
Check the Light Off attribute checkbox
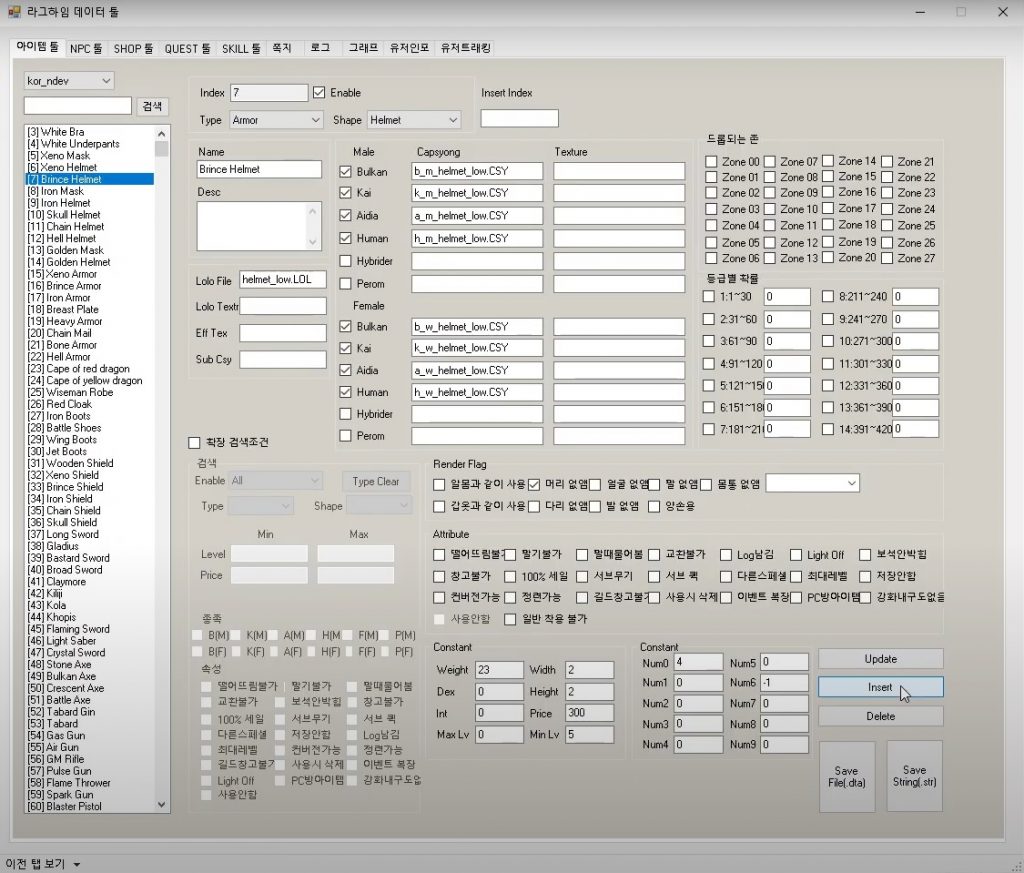coord(795,555)
